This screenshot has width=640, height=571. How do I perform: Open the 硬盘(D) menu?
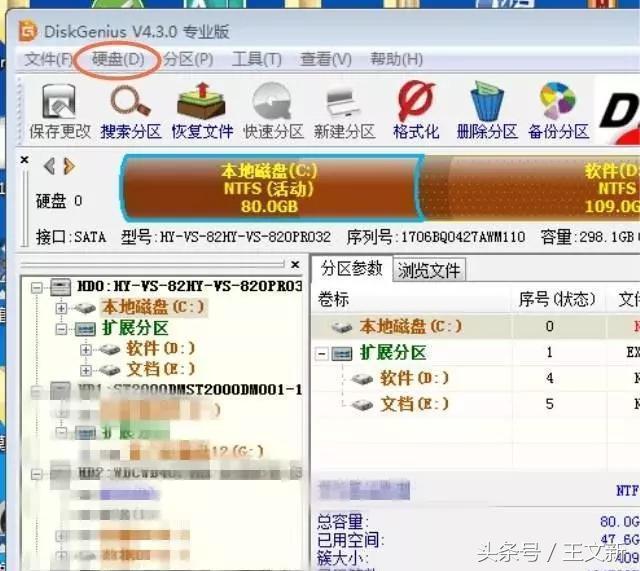tap(118, 60)
